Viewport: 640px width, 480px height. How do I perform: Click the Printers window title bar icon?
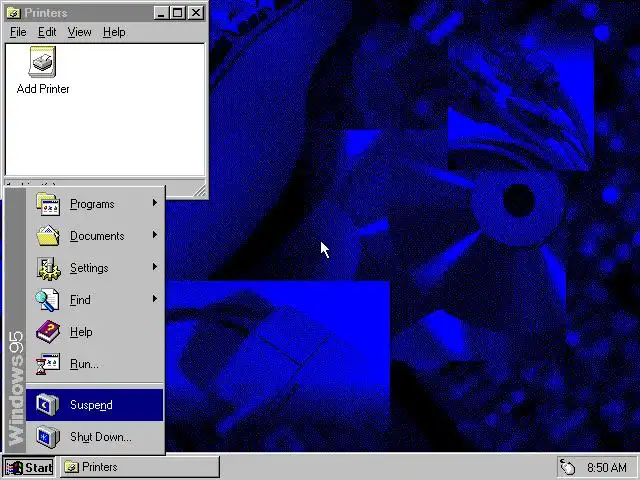(x=14, y=13)
